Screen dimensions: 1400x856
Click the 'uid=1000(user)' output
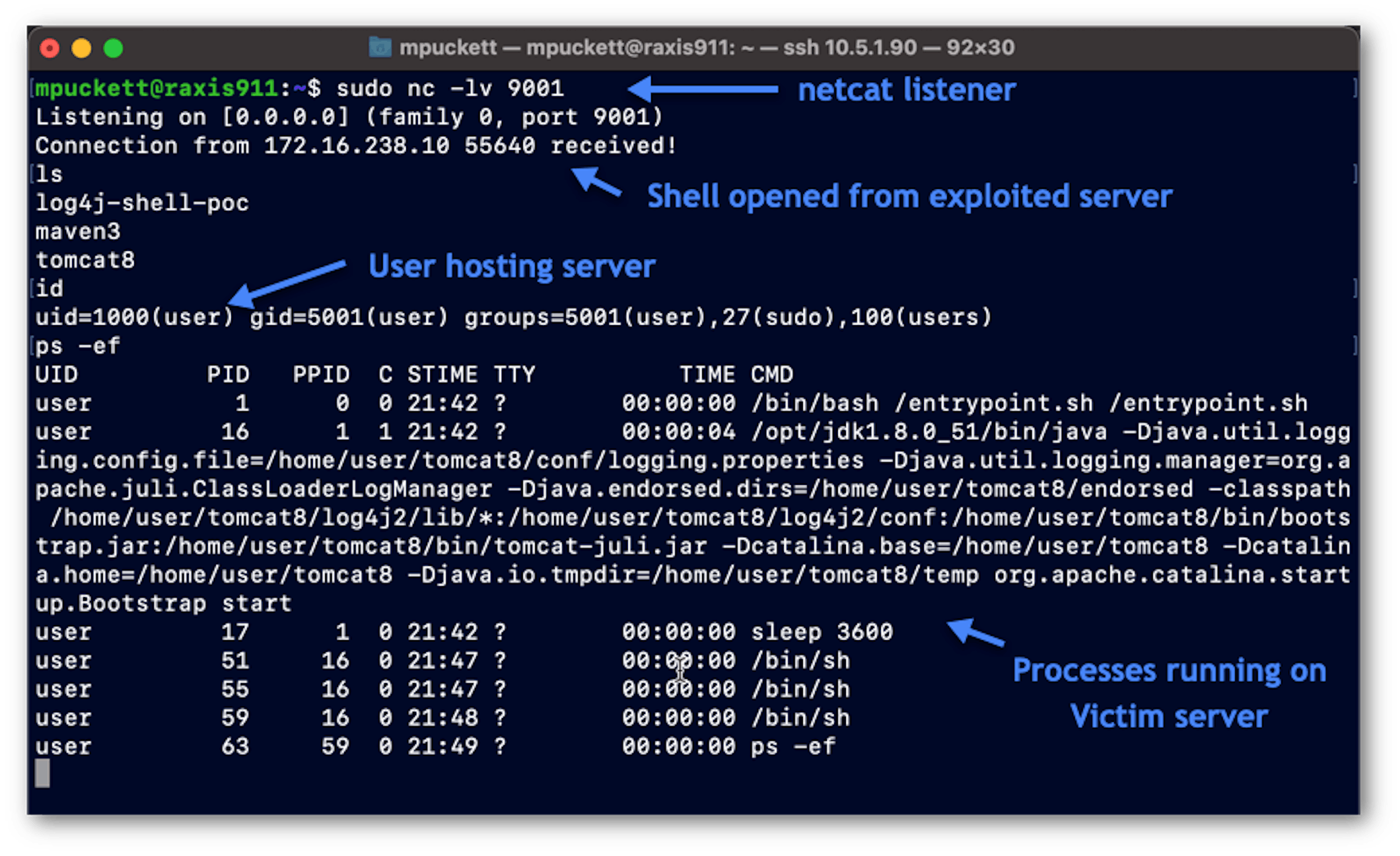(x=135, y=317)
